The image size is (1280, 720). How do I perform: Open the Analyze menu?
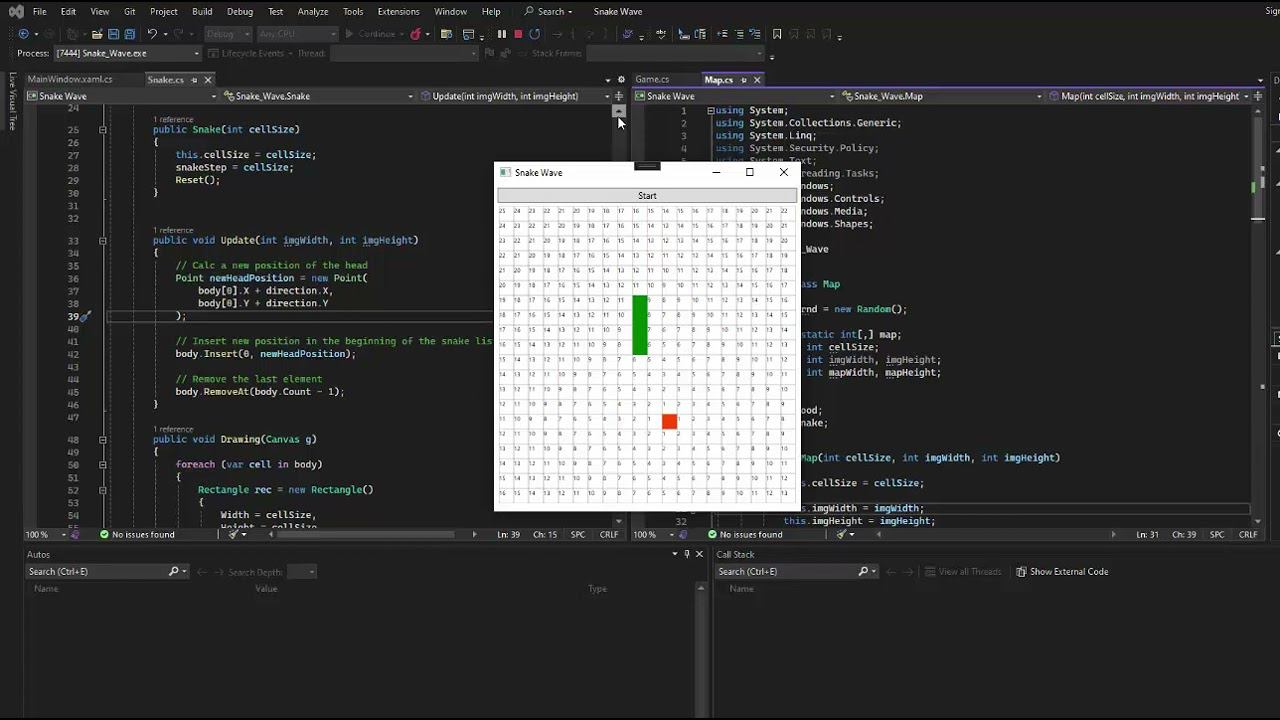click(313, 11)
